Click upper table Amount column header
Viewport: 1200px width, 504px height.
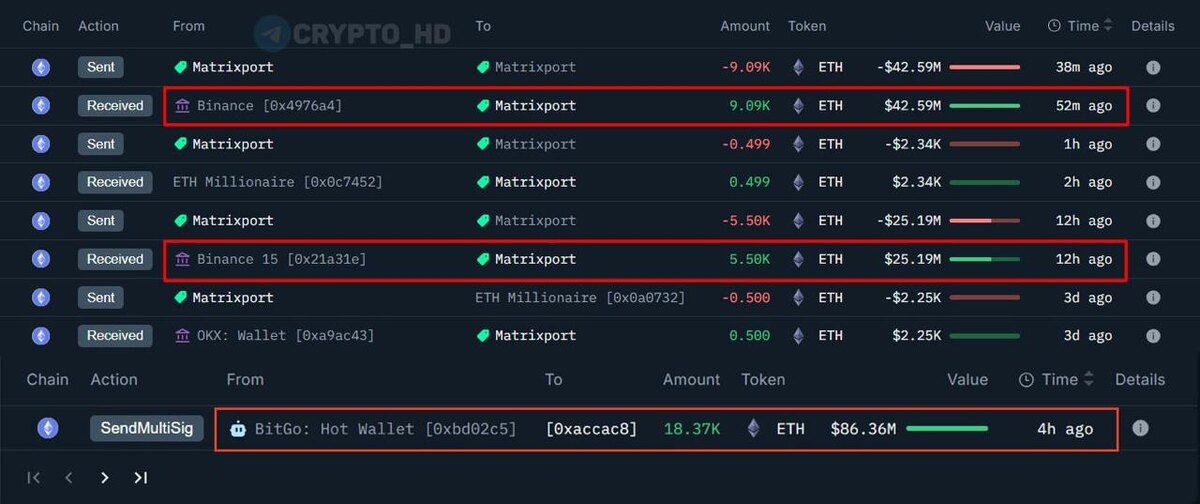[x=745, y=26]
